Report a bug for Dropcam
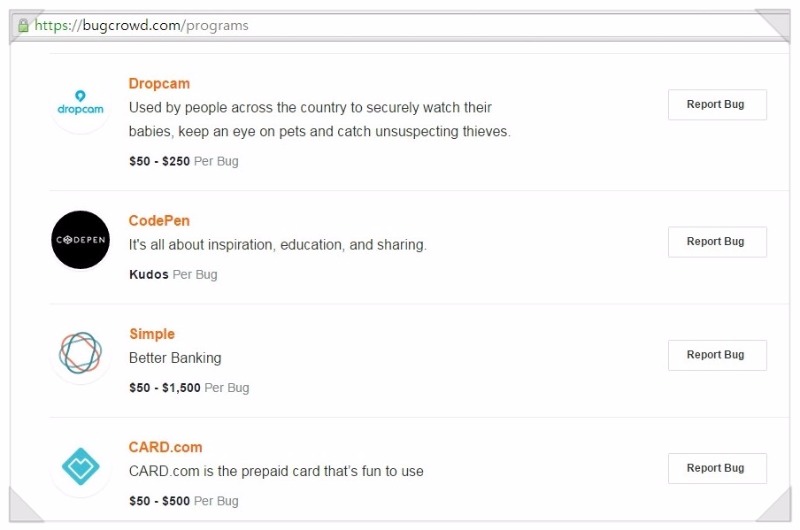 [717, 105]
